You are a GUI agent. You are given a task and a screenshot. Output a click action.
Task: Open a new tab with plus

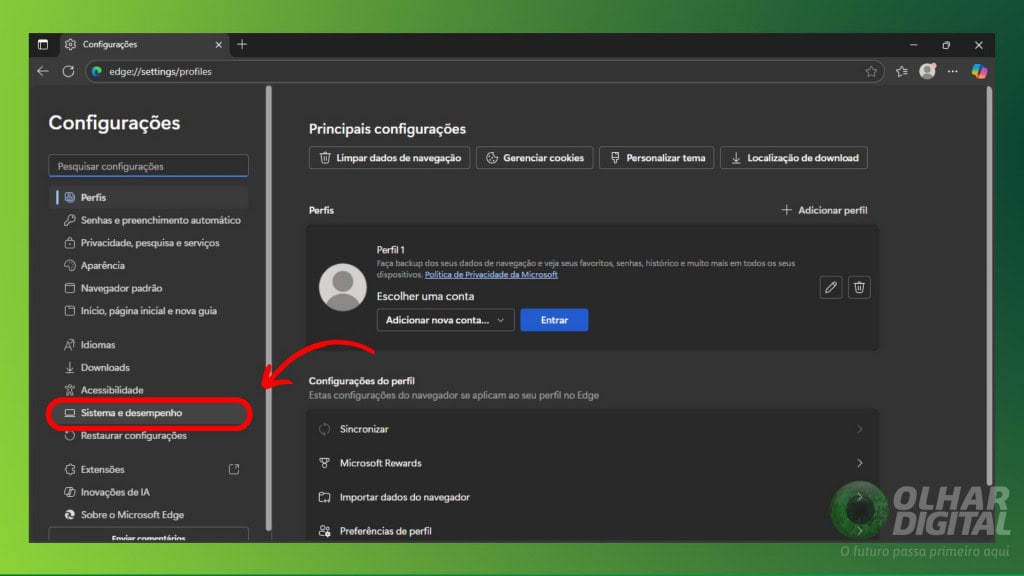coord(242,44)
